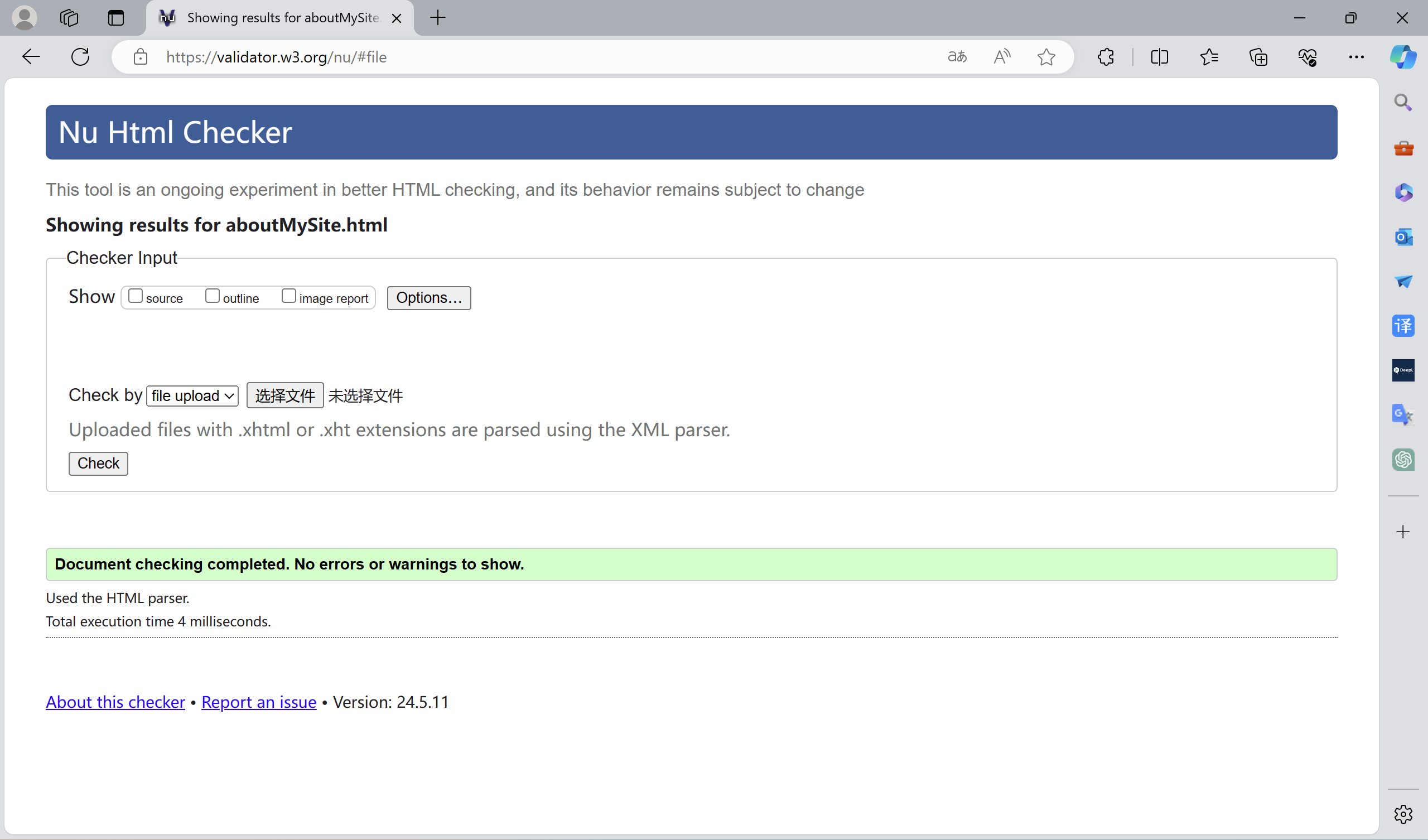Open the Split screen view
This screenshot has height=840, width=1428.
tap(1159, 57)
